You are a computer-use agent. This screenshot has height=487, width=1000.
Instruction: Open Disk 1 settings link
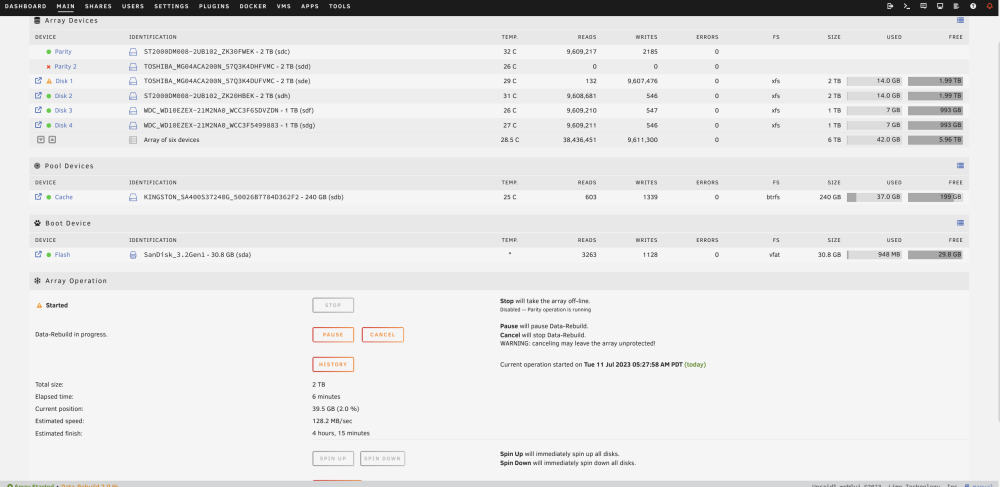click(64, 81)
